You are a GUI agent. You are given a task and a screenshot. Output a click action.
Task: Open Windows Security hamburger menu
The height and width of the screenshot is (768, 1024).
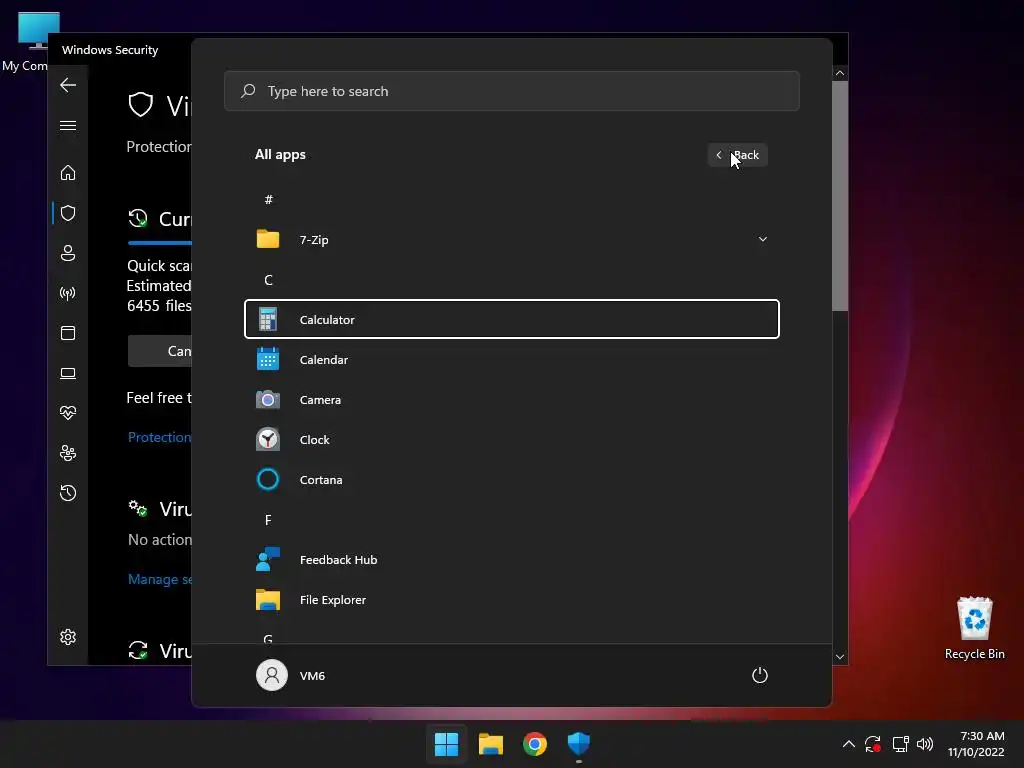point(68,125)
